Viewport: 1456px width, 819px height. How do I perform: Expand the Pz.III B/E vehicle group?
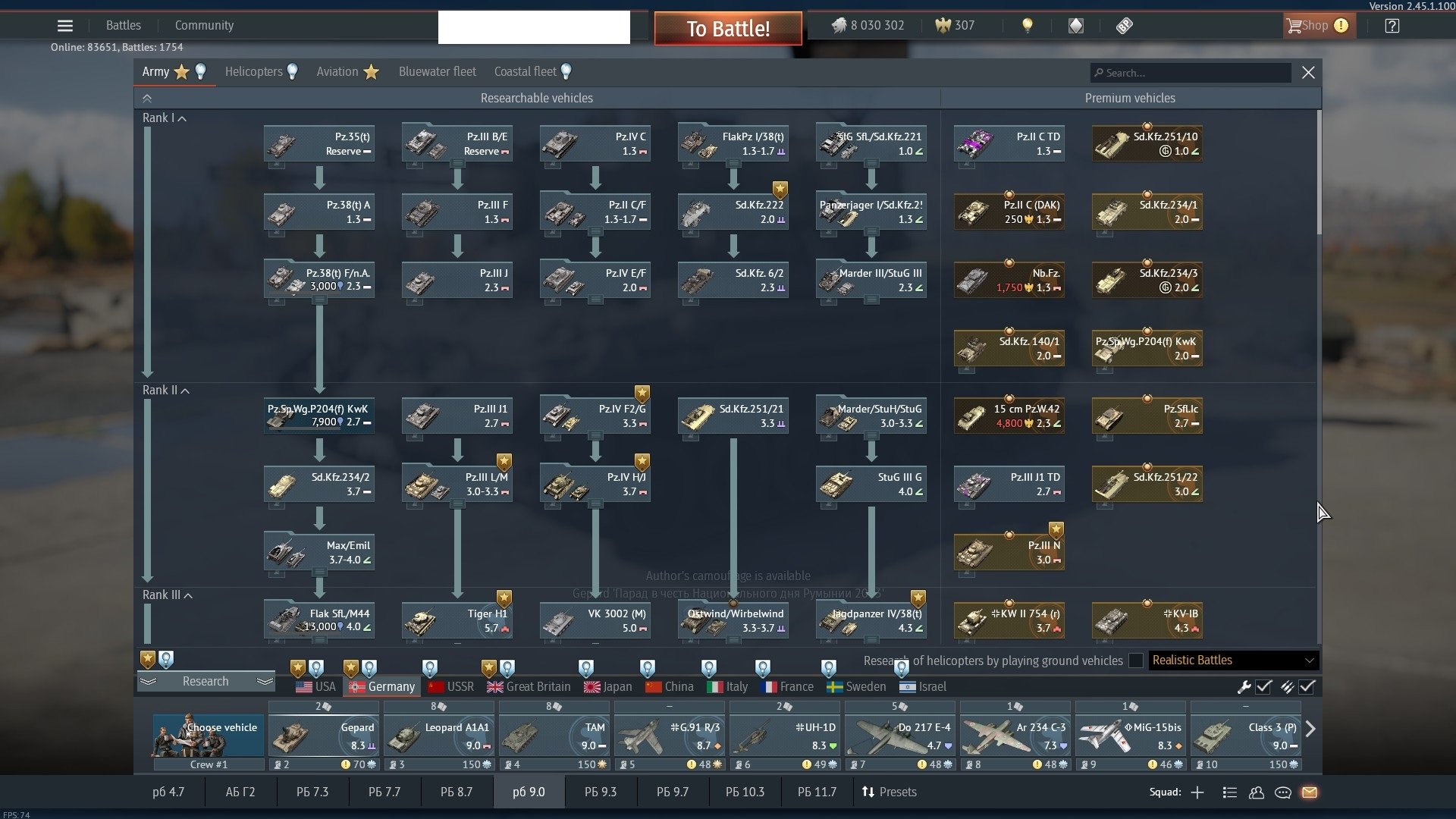click(x=457, y=164)
